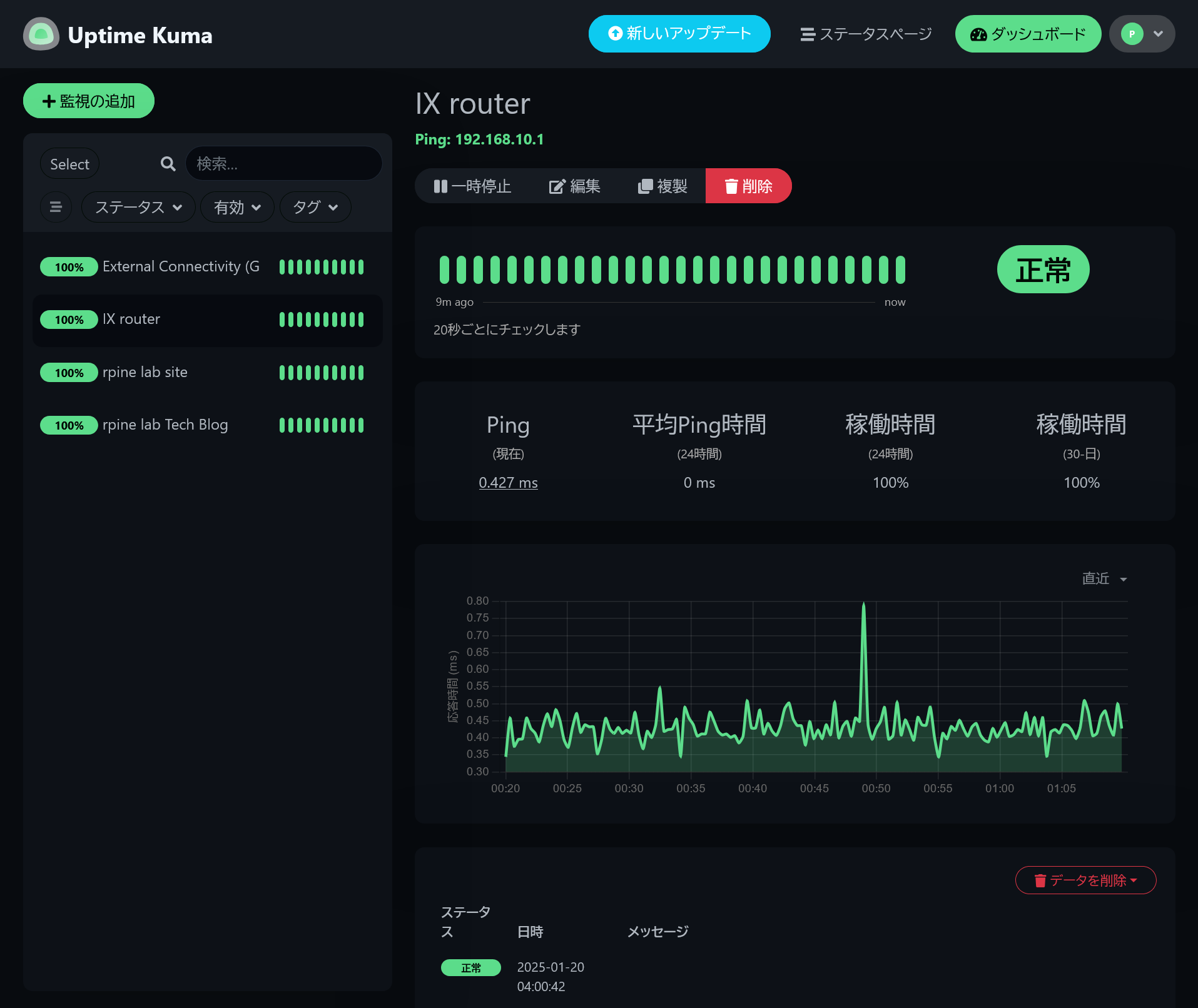Click the pencil icon on 編集 button

pyautogui.click(x=557, y=186)
